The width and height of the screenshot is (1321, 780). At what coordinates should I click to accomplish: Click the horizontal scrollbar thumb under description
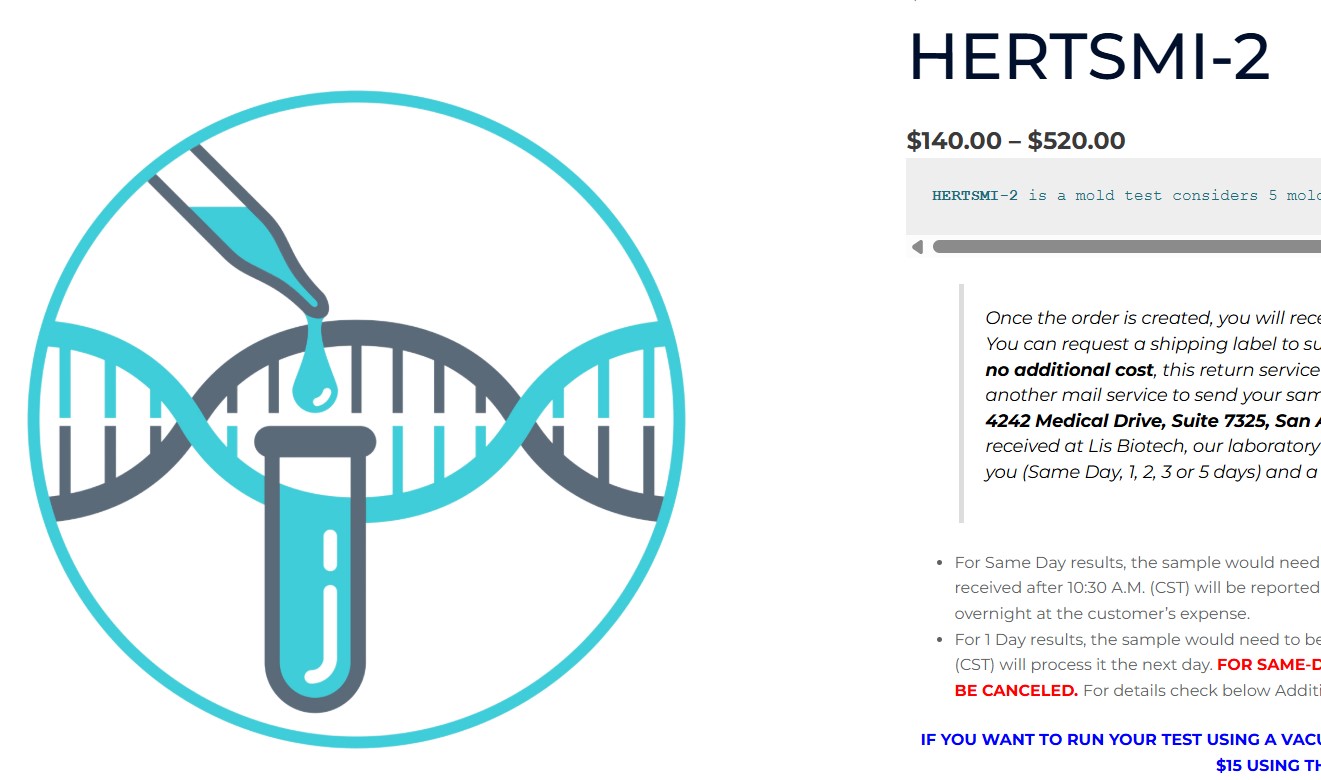1120,247
